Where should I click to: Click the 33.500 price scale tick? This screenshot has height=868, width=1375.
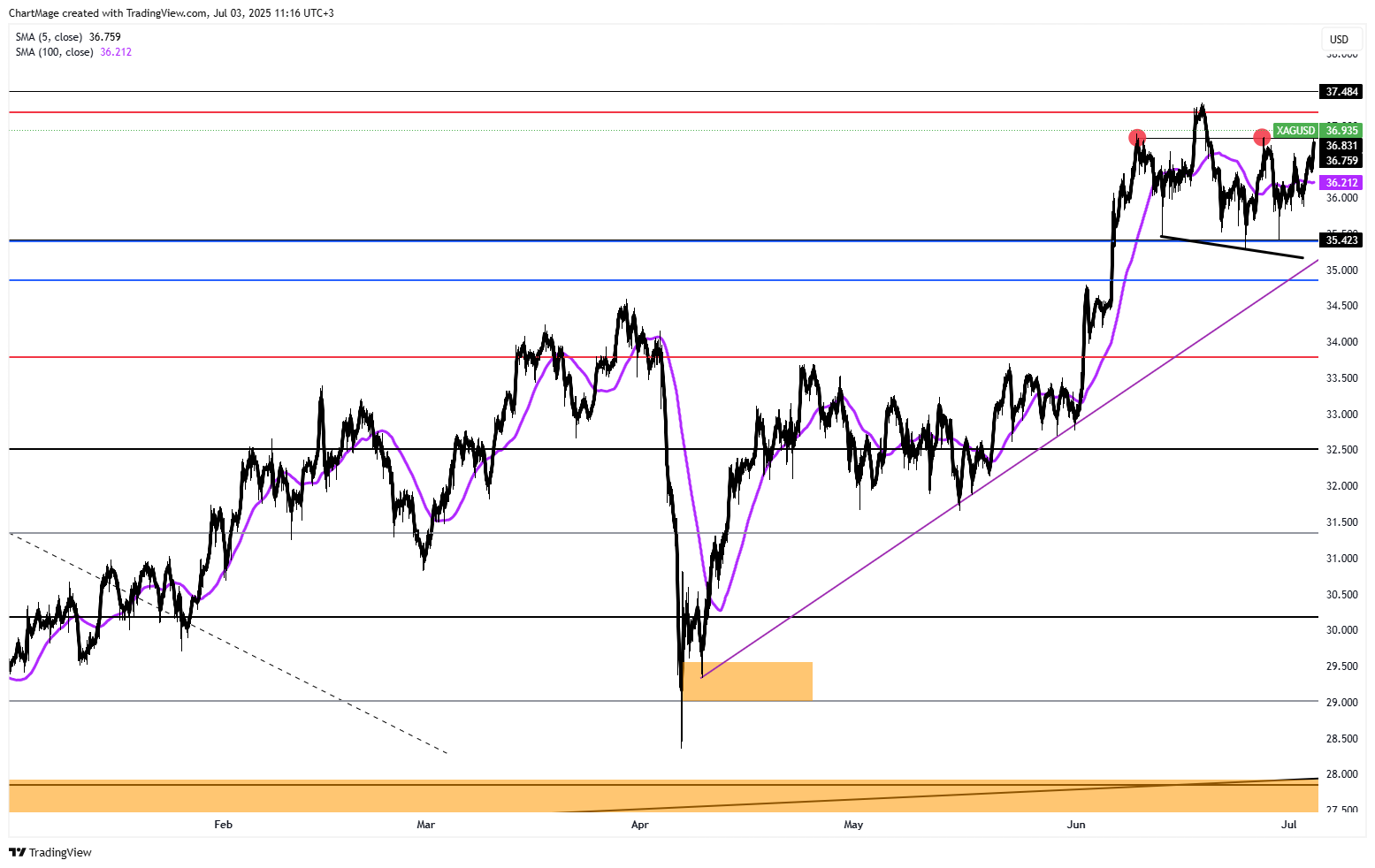point(1341,378)
